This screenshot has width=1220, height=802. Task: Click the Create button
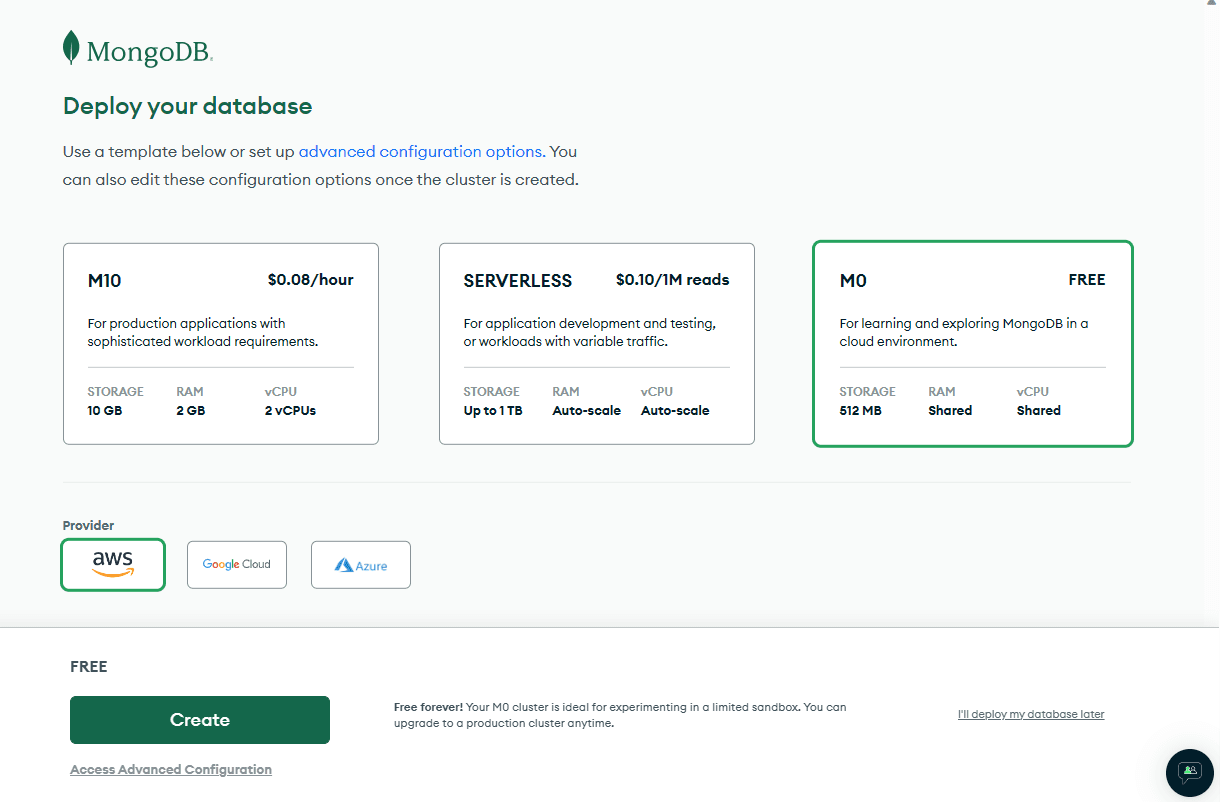point(200,720)
